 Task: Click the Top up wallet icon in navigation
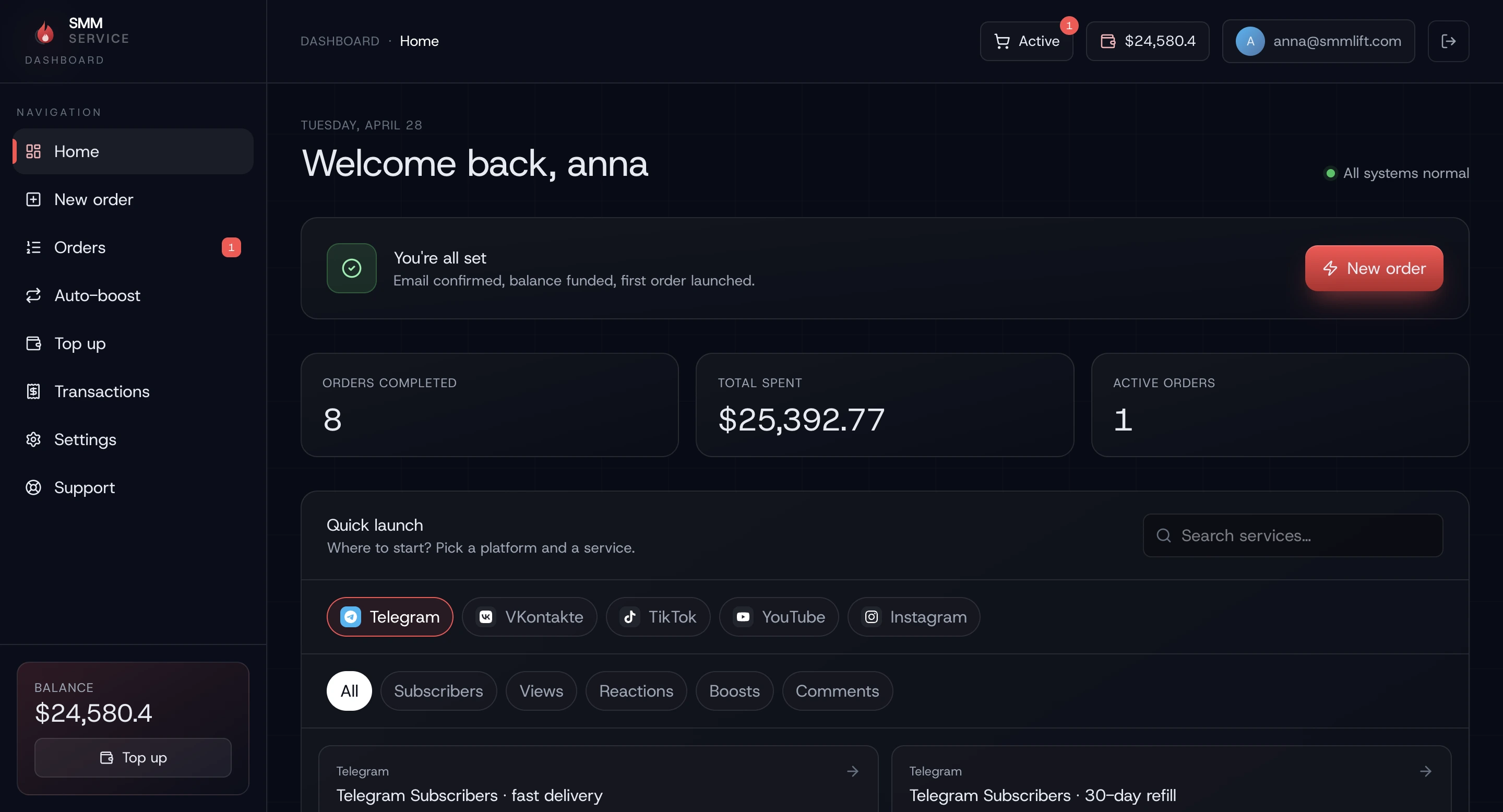tap(33, 343)
